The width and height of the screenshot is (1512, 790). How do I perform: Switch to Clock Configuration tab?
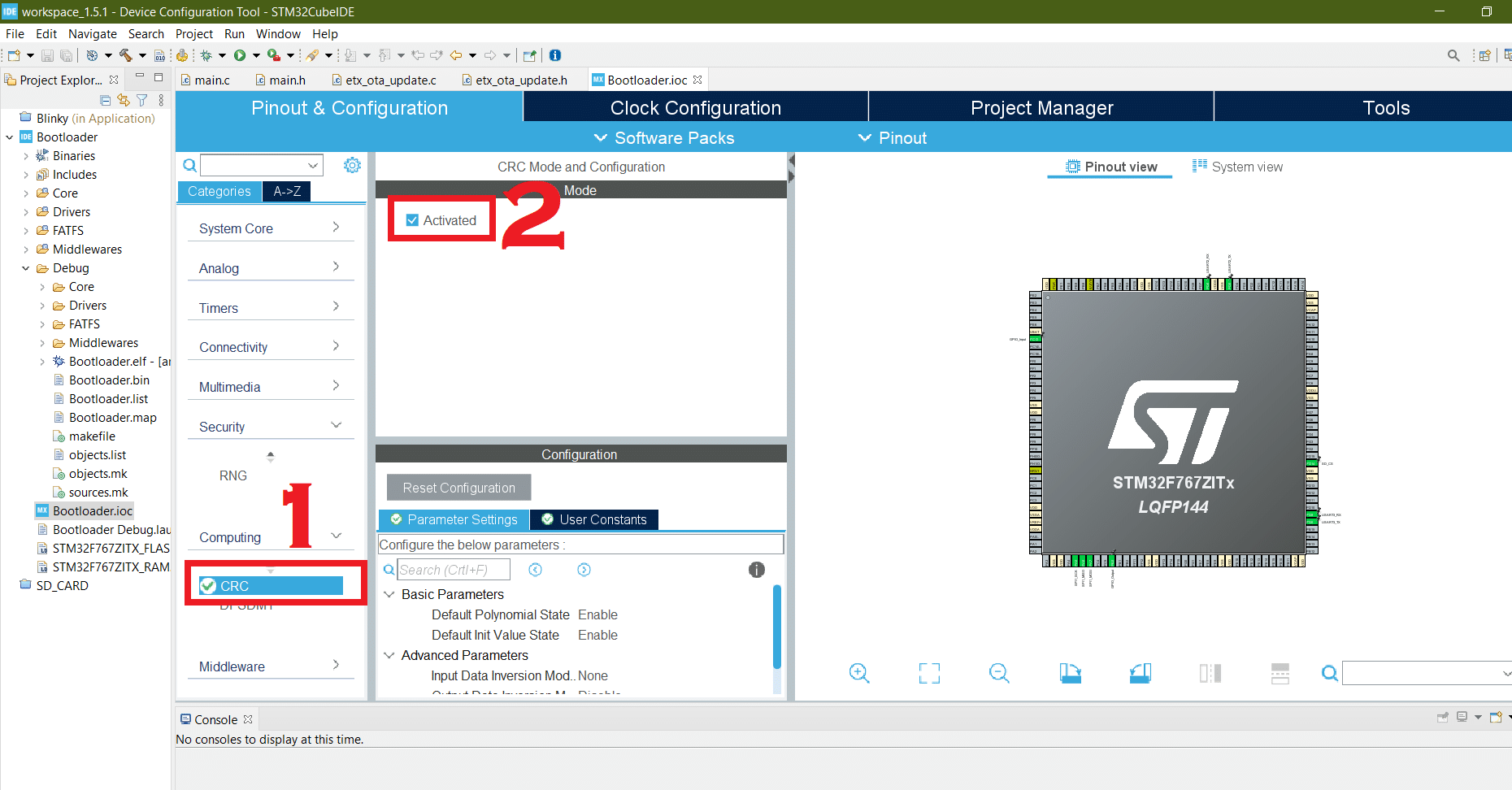[696, 107]
